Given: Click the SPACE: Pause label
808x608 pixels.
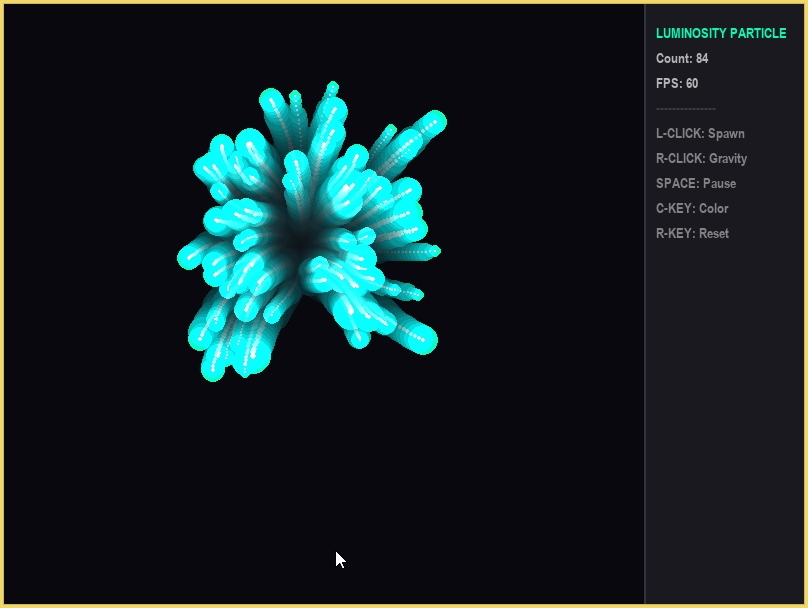Looking at the screenshot, I should pyautogui.click(x=696, y=184).
